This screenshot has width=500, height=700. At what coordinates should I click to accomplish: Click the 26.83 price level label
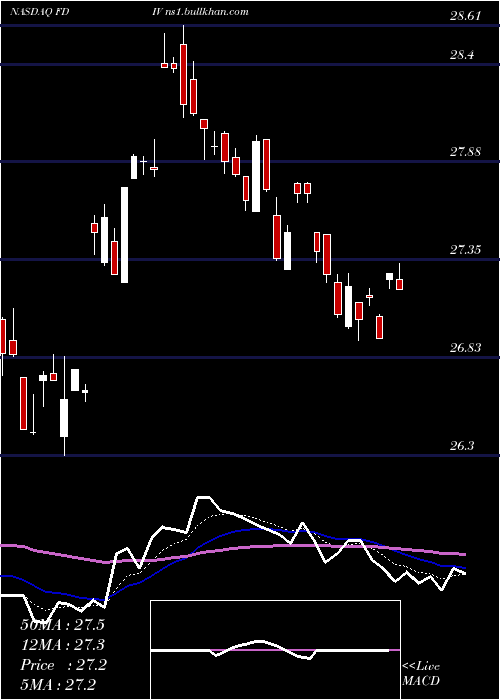[466, 347]
